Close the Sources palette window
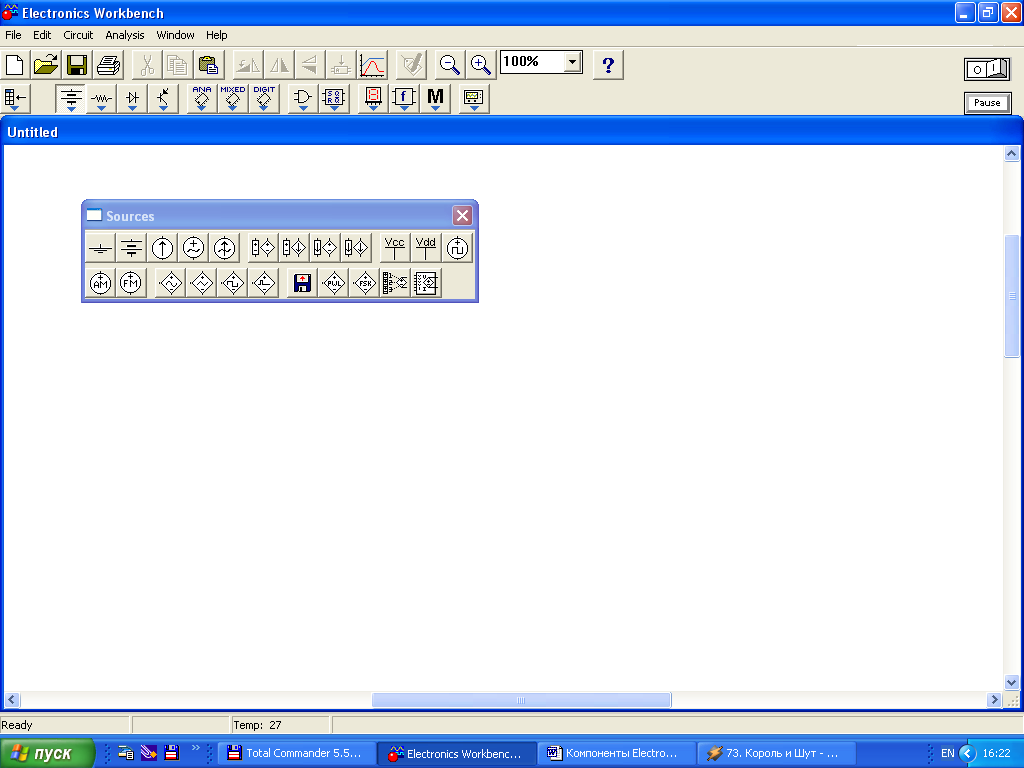 click(462, 216)
